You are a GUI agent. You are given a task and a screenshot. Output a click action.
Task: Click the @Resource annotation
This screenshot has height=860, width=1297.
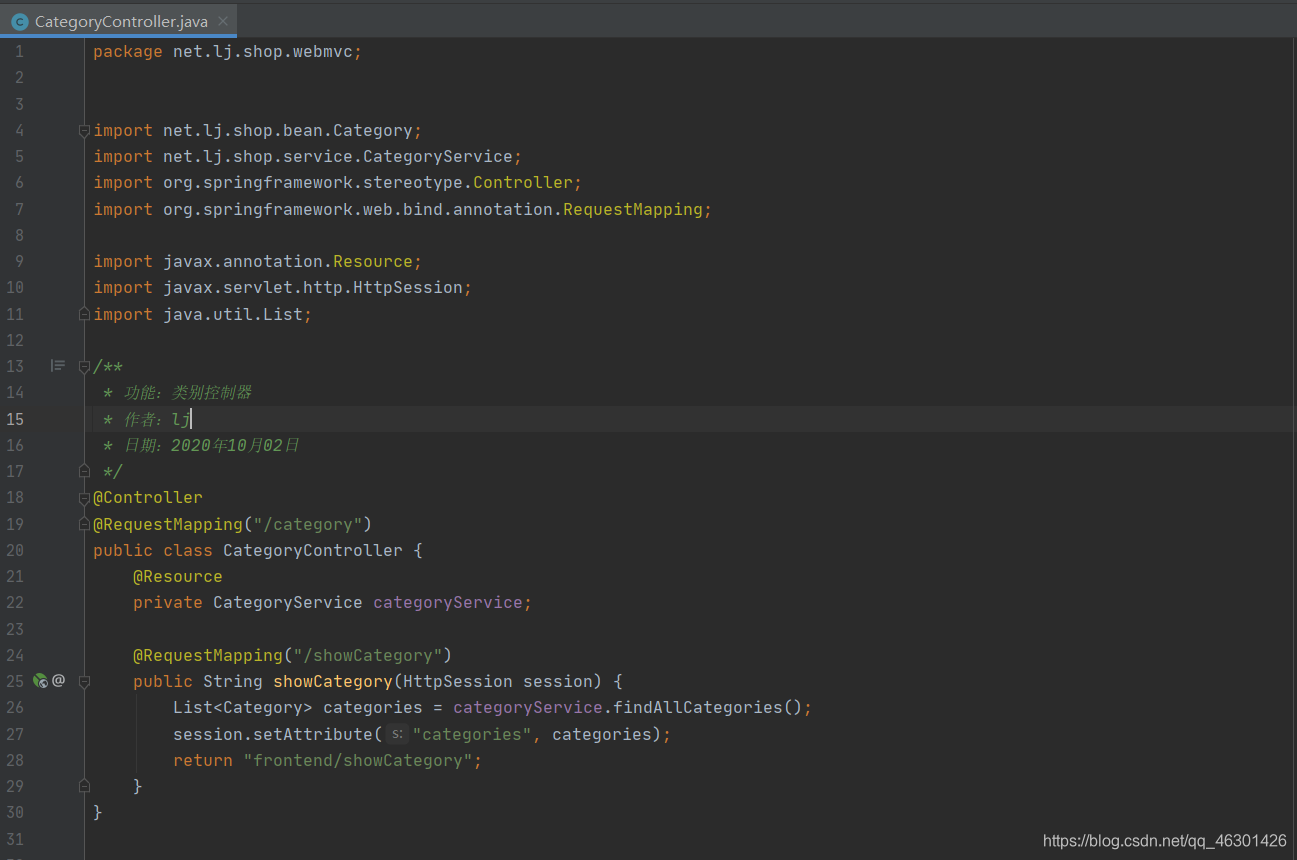[x=178, y=576]
